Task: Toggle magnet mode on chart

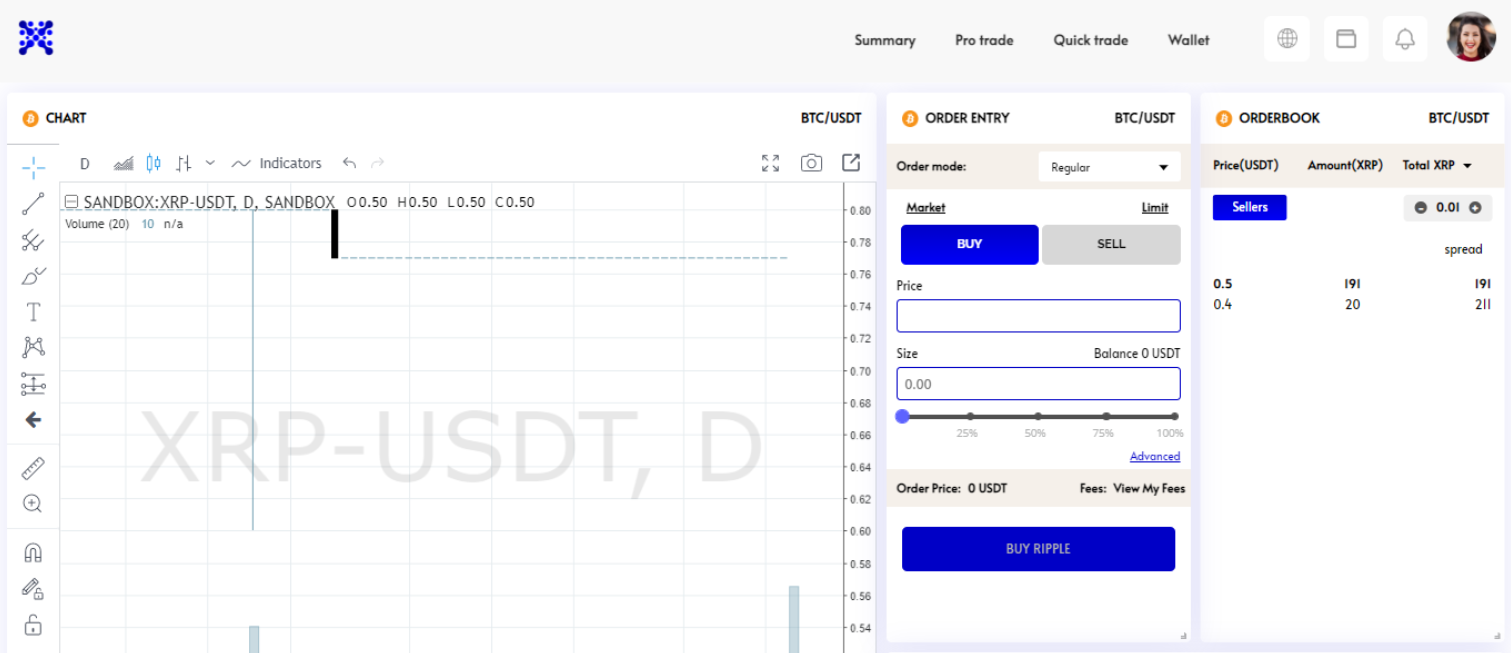Action: pos(33,553)
